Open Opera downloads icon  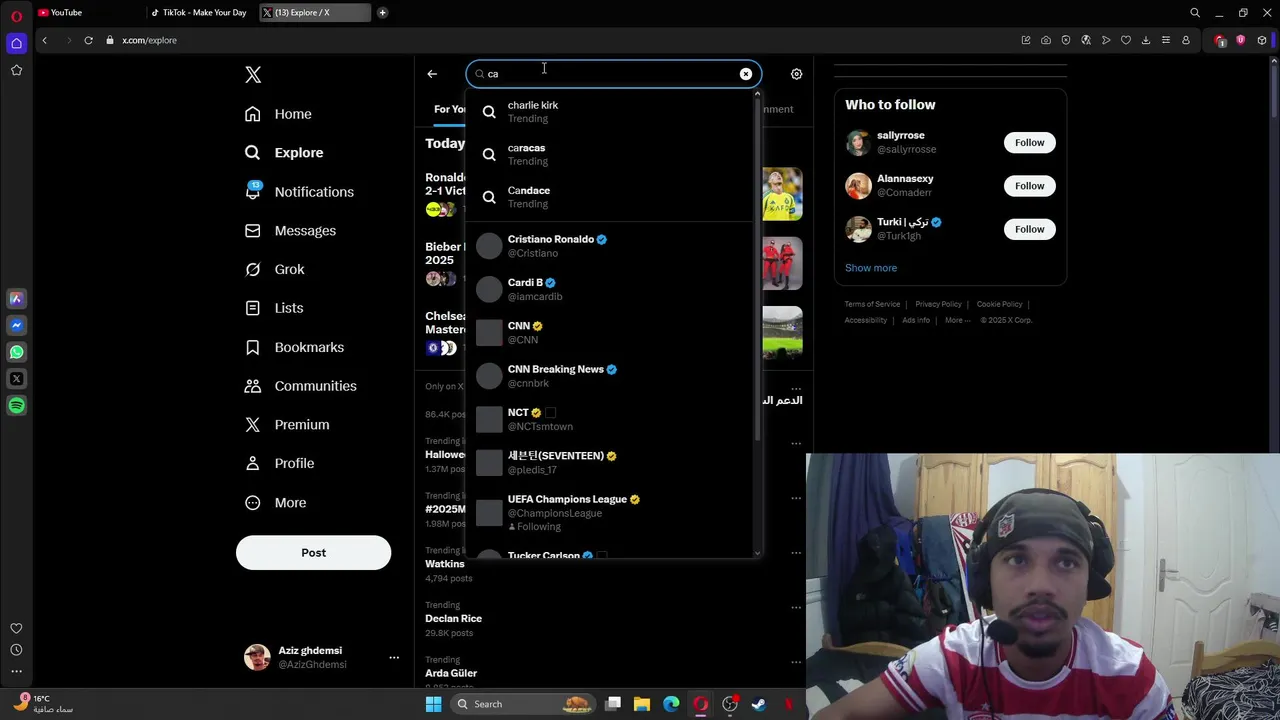tap(1146, 40)
